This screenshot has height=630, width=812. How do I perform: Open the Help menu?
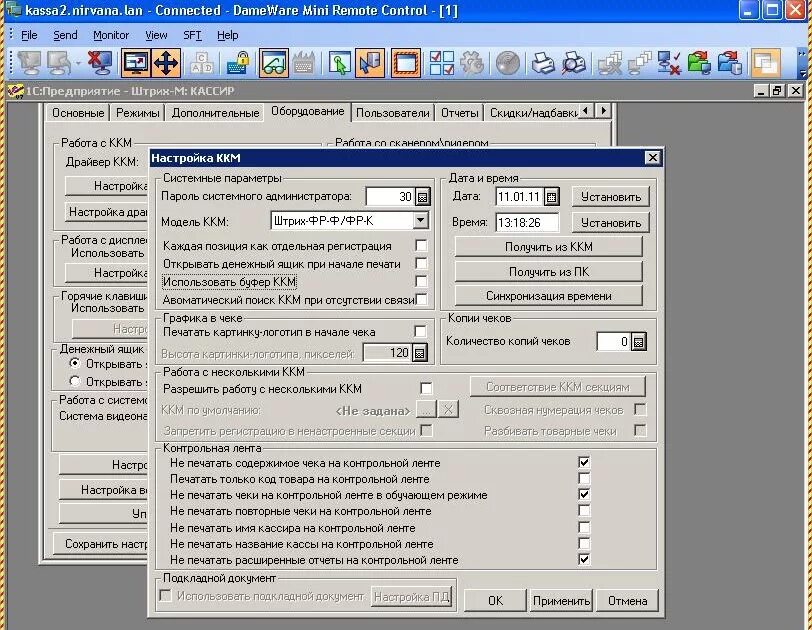point(227,35)
